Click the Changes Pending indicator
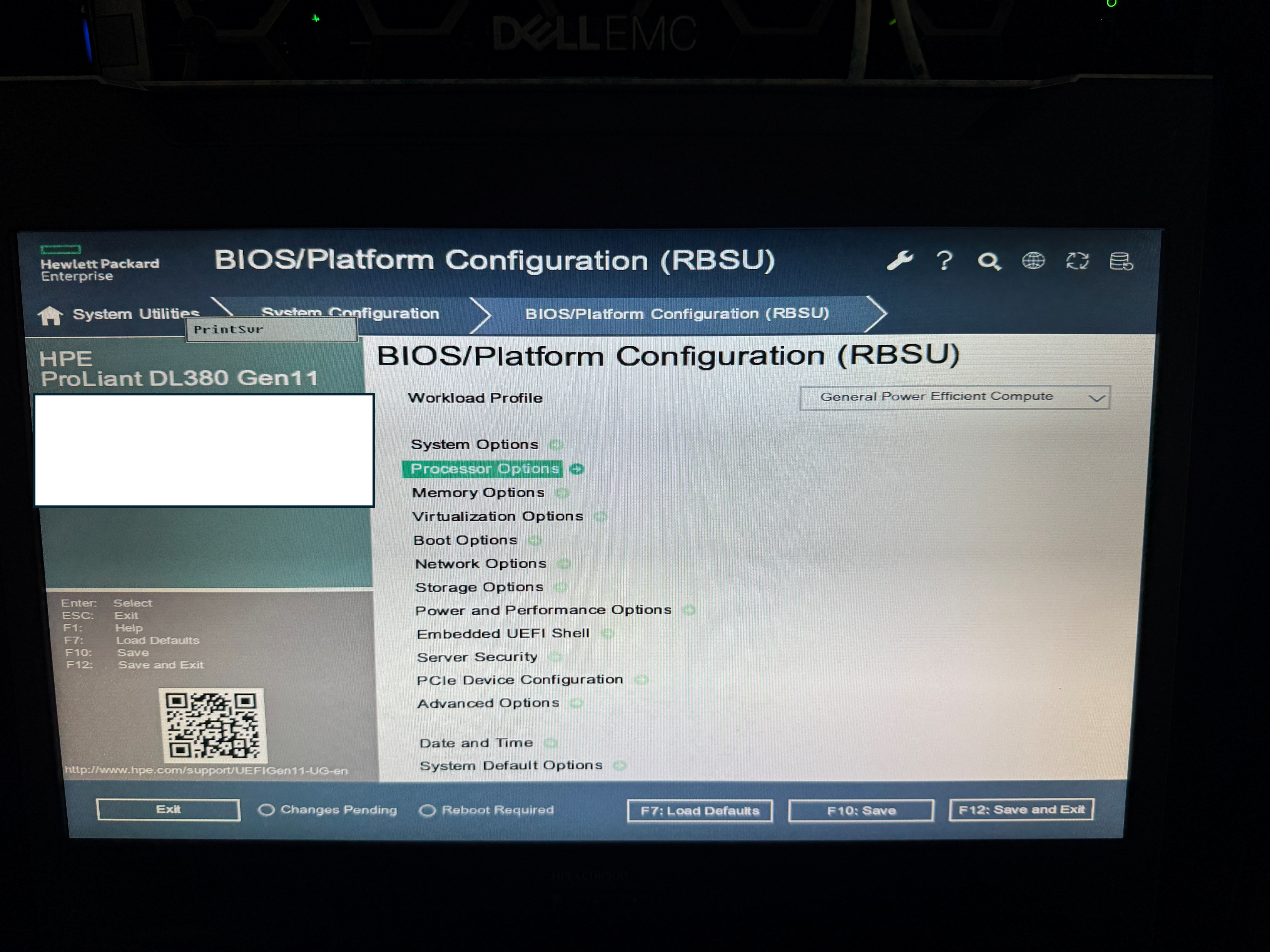 (x=327, y=810)
